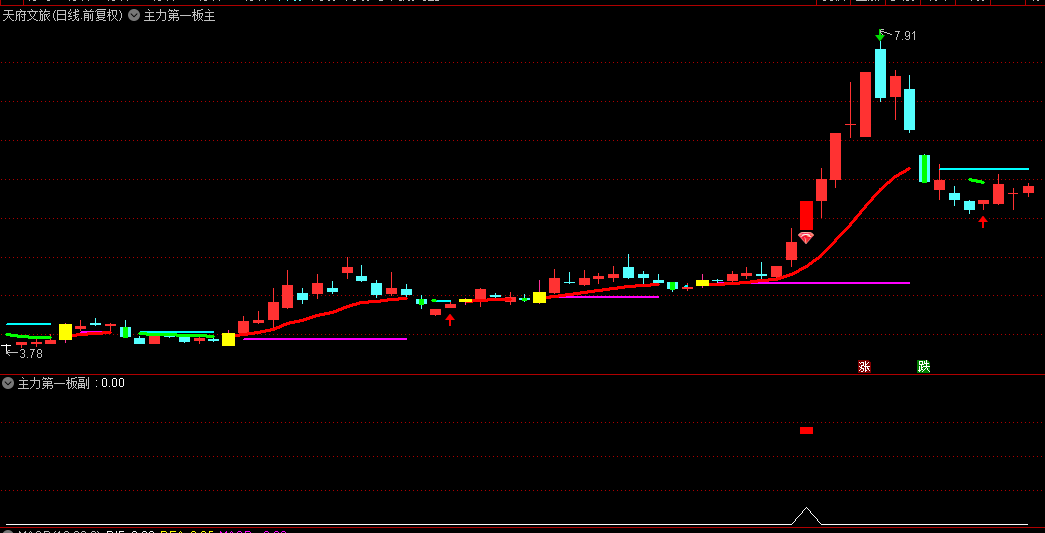This screenshot has height=533, width=1045.
Task: Open the 主力第一板副 indicator dropdown arrow
Action: click(x=8, y=383)
